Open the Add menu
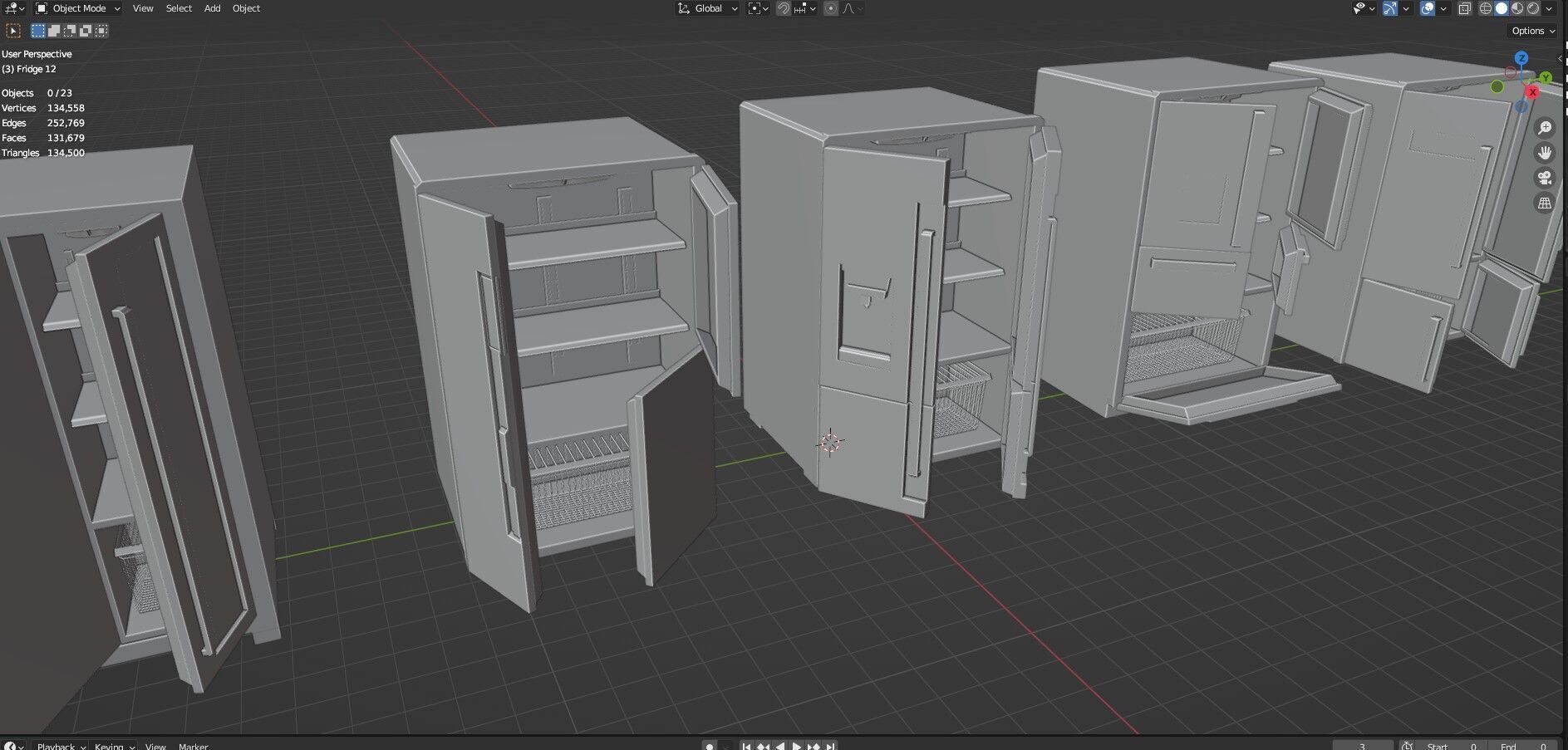This screenshot has height=750, width=1568. (213, 8)
